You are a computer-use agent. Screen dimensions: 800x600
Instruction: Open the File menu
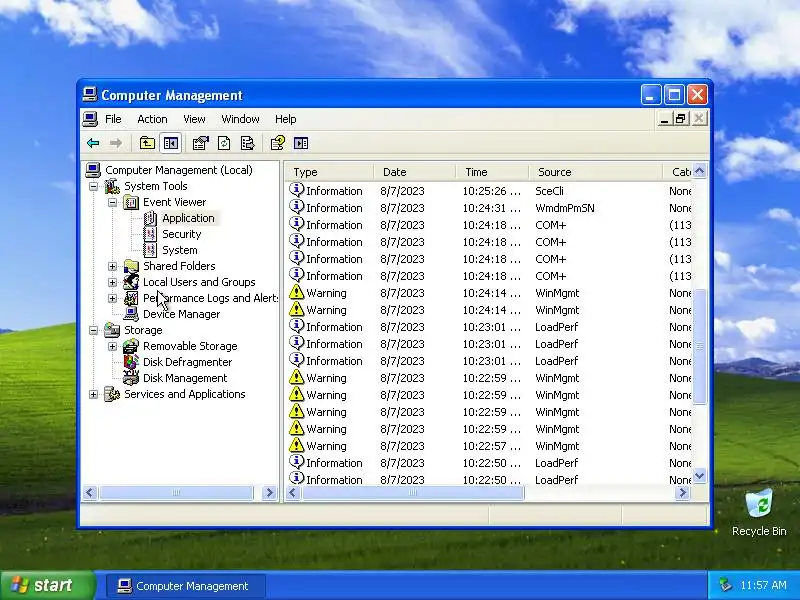[113, 119]
